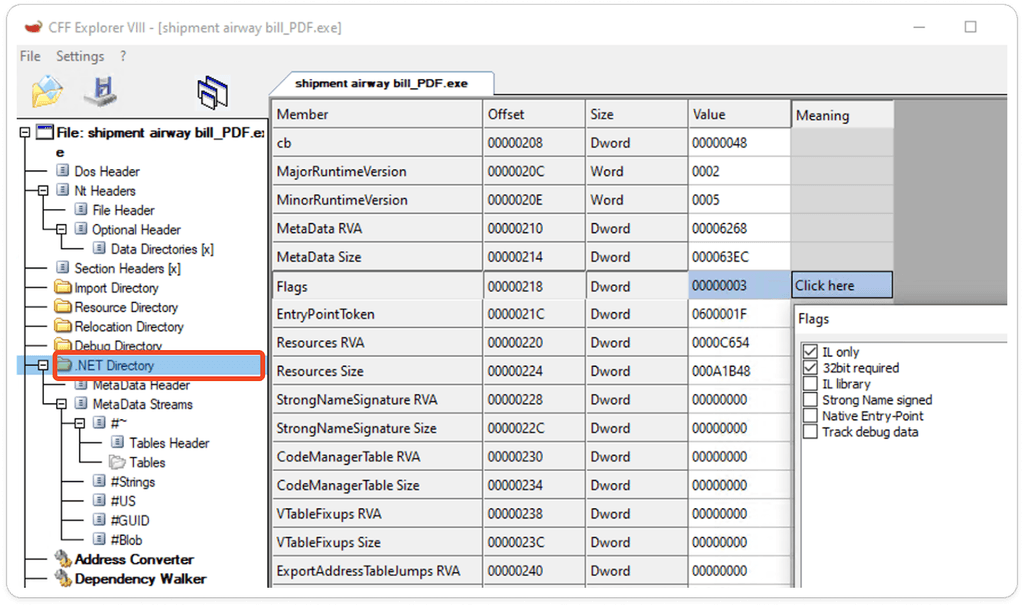Select the cb offset 00000208 cell

click(534, 142)
